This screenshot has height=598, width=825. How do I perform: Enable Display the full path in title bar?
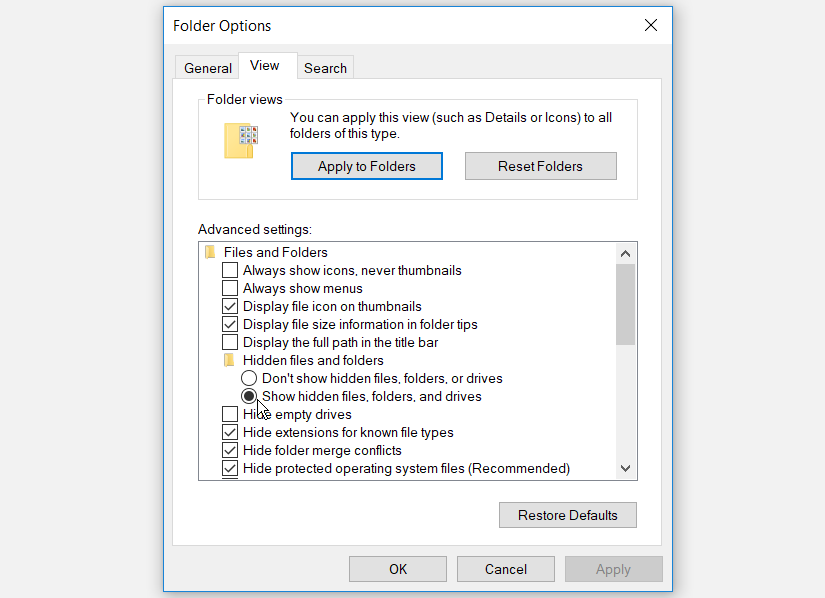230,342
